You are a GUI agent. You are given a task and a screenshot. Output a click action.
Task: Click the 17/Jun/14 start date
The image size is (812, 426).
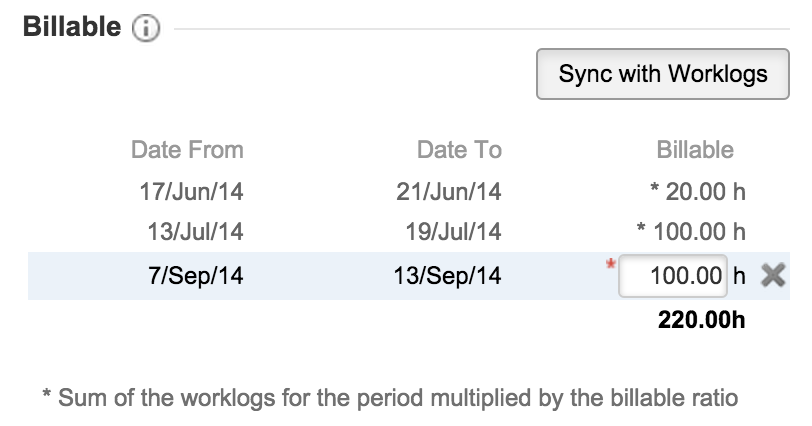click(191, 191)
